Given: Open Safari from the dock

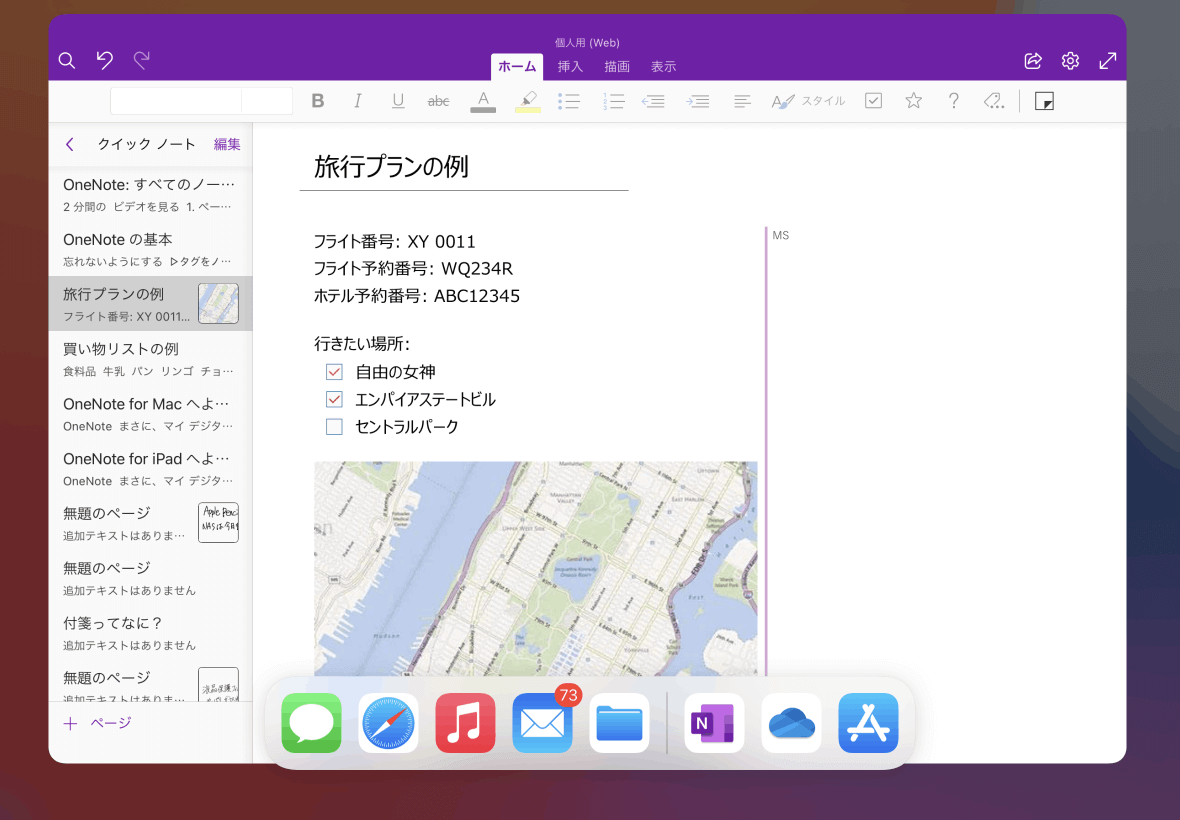Looking at the screenshot, I should (388, 723).
